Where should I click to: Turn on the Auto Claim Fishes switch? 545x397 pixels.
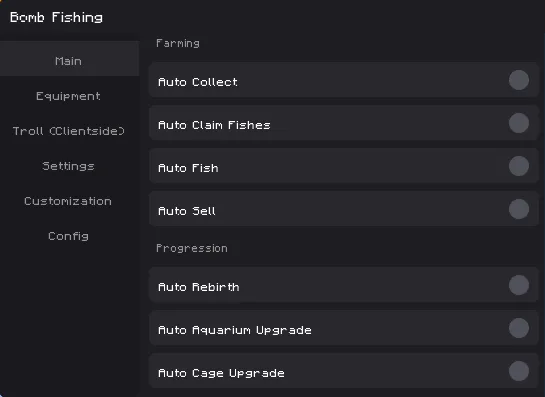(519, 123)
